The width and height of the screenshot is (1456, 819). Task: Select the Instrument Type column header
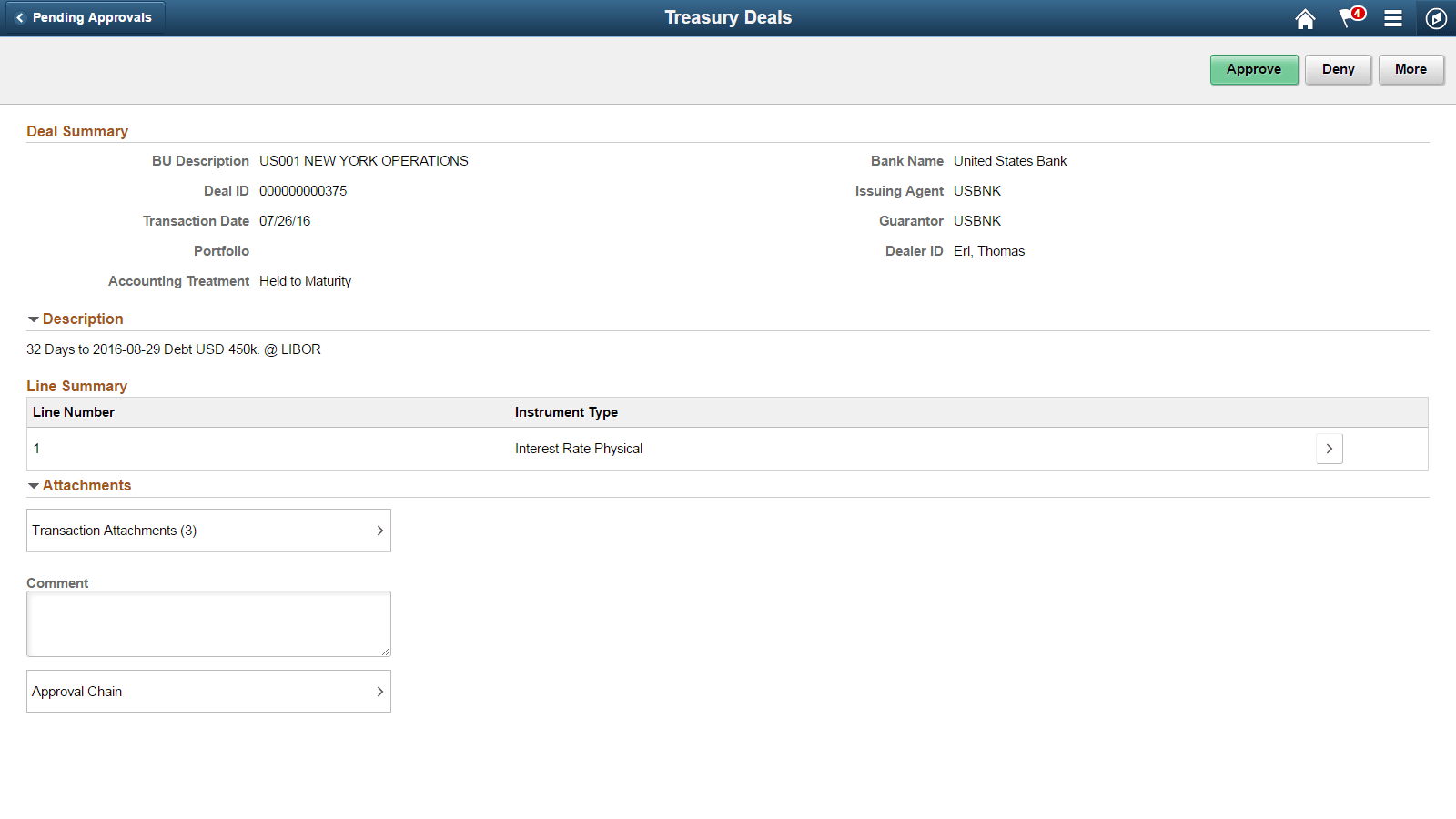pyautogui.click(x=566, y=411)
